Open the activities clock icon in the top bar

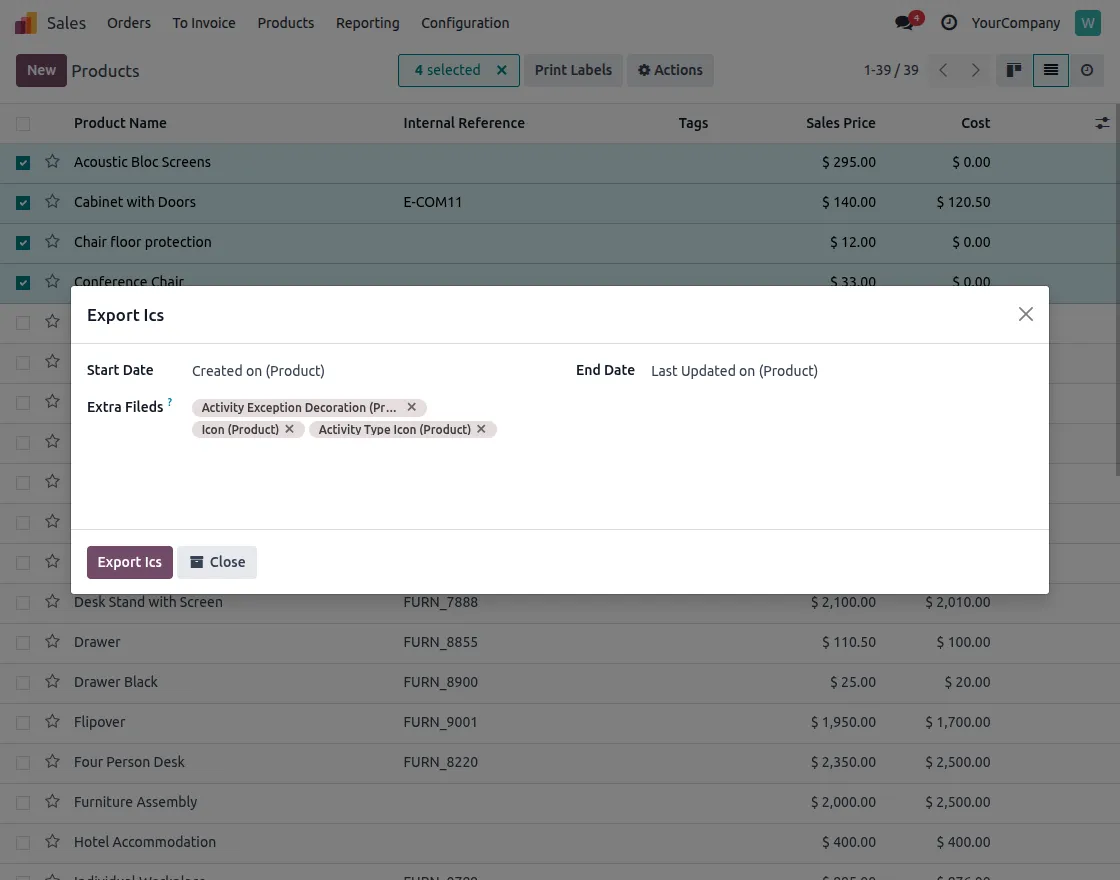click(948, 22)
